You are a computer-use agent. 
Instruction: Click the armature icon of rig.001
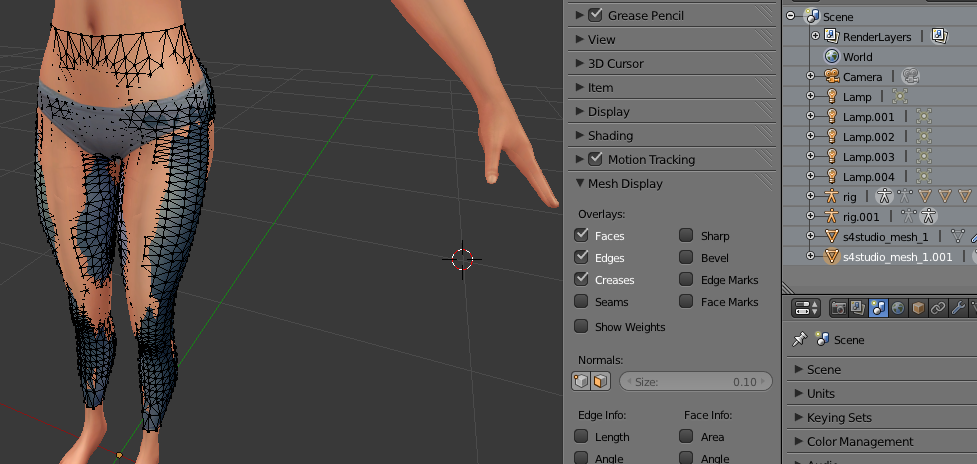831,216
